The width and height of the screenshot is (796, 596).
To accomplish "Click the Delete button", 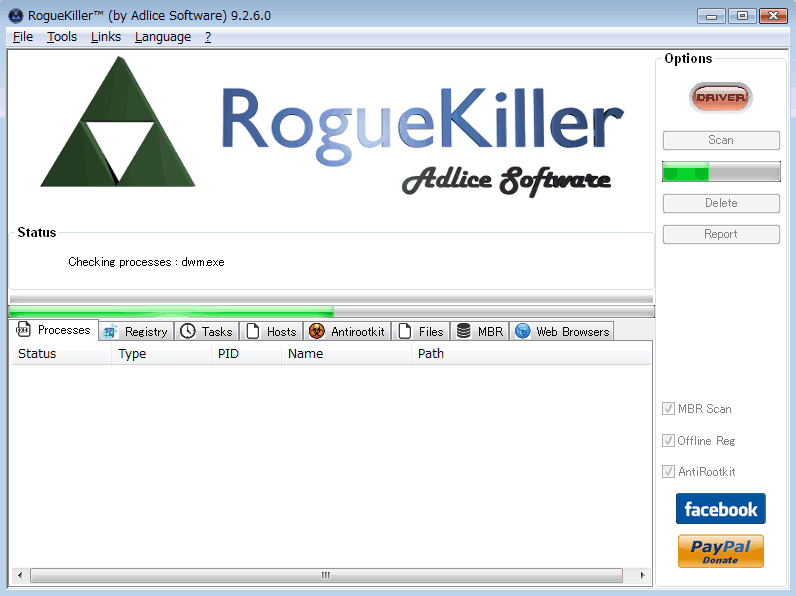I will click(x=721, y=203).
